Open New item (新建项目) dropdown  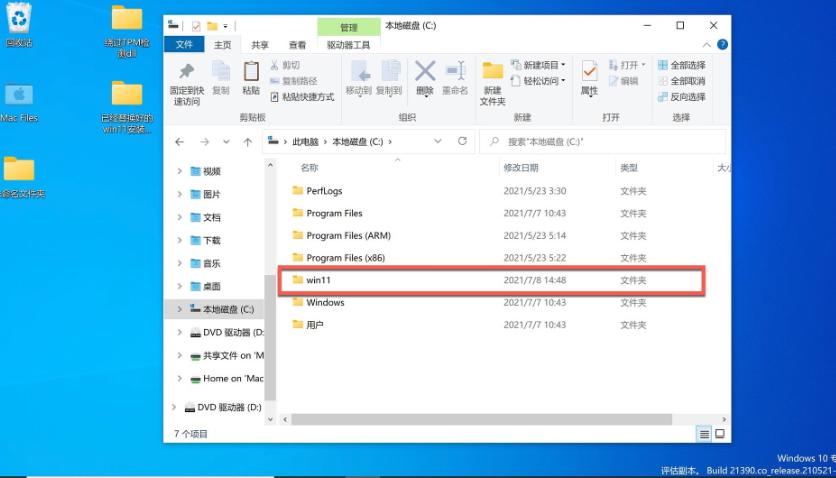point(538,65)
